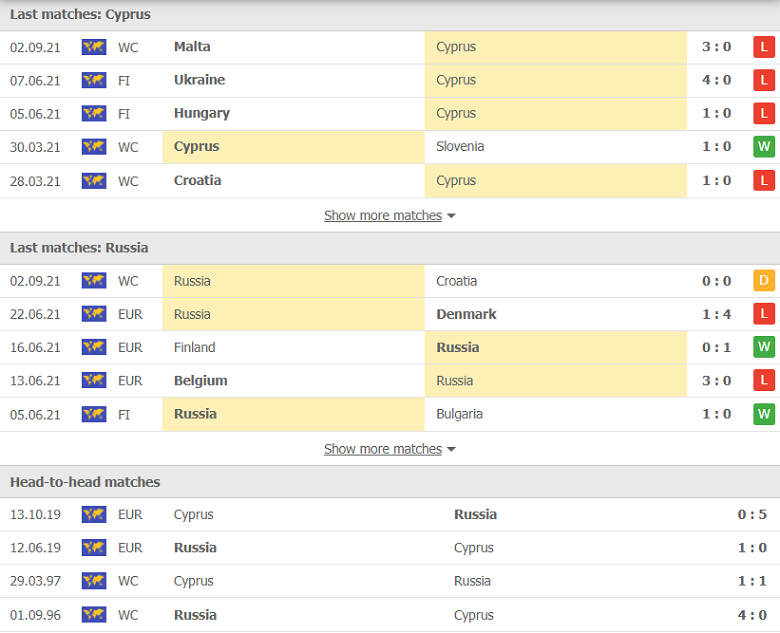
Task: Select Bulgaria in the 05.06.21 Russia match
Action: pyautogui.click(x=460, y=414)
